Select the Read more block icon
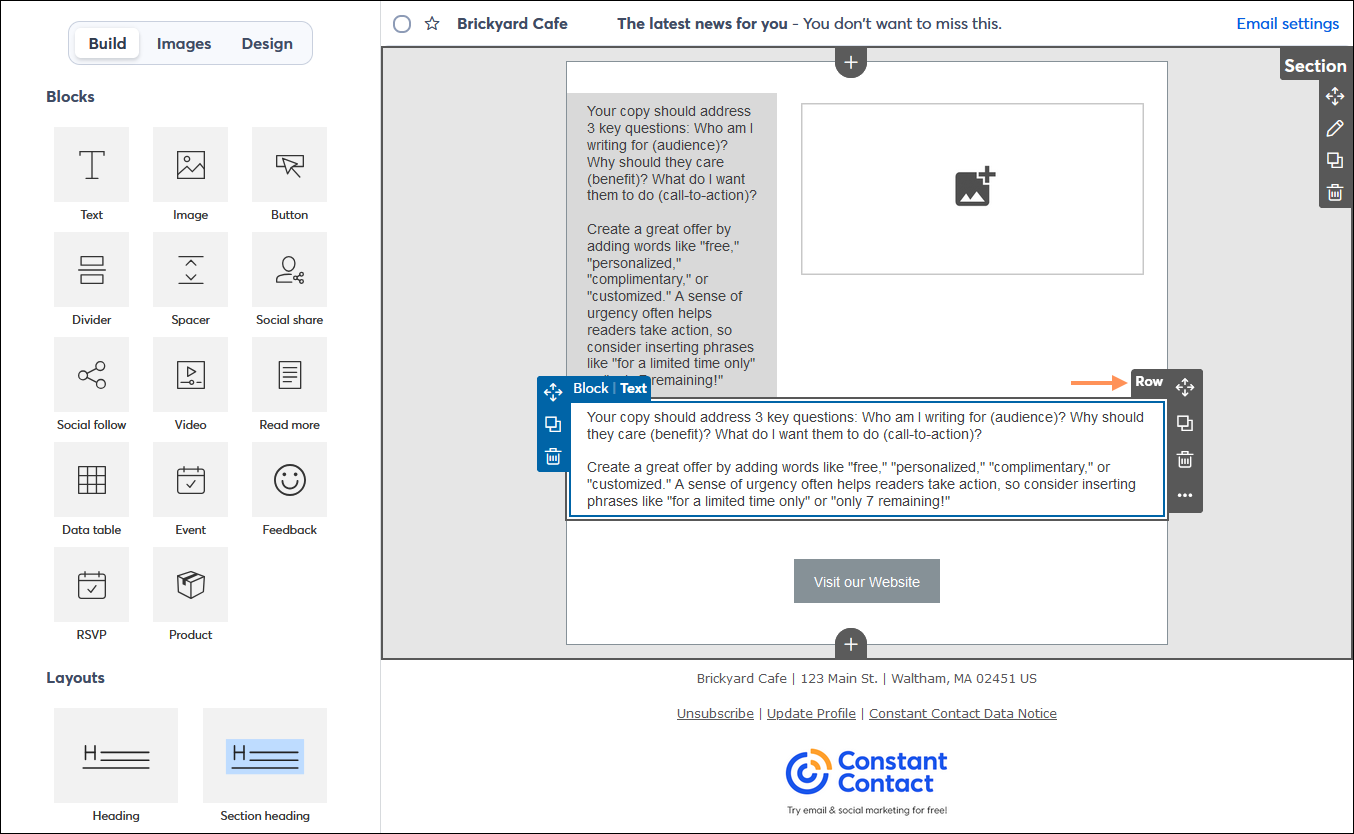Screen dimensions: 1354x834 tap(289, 375)
